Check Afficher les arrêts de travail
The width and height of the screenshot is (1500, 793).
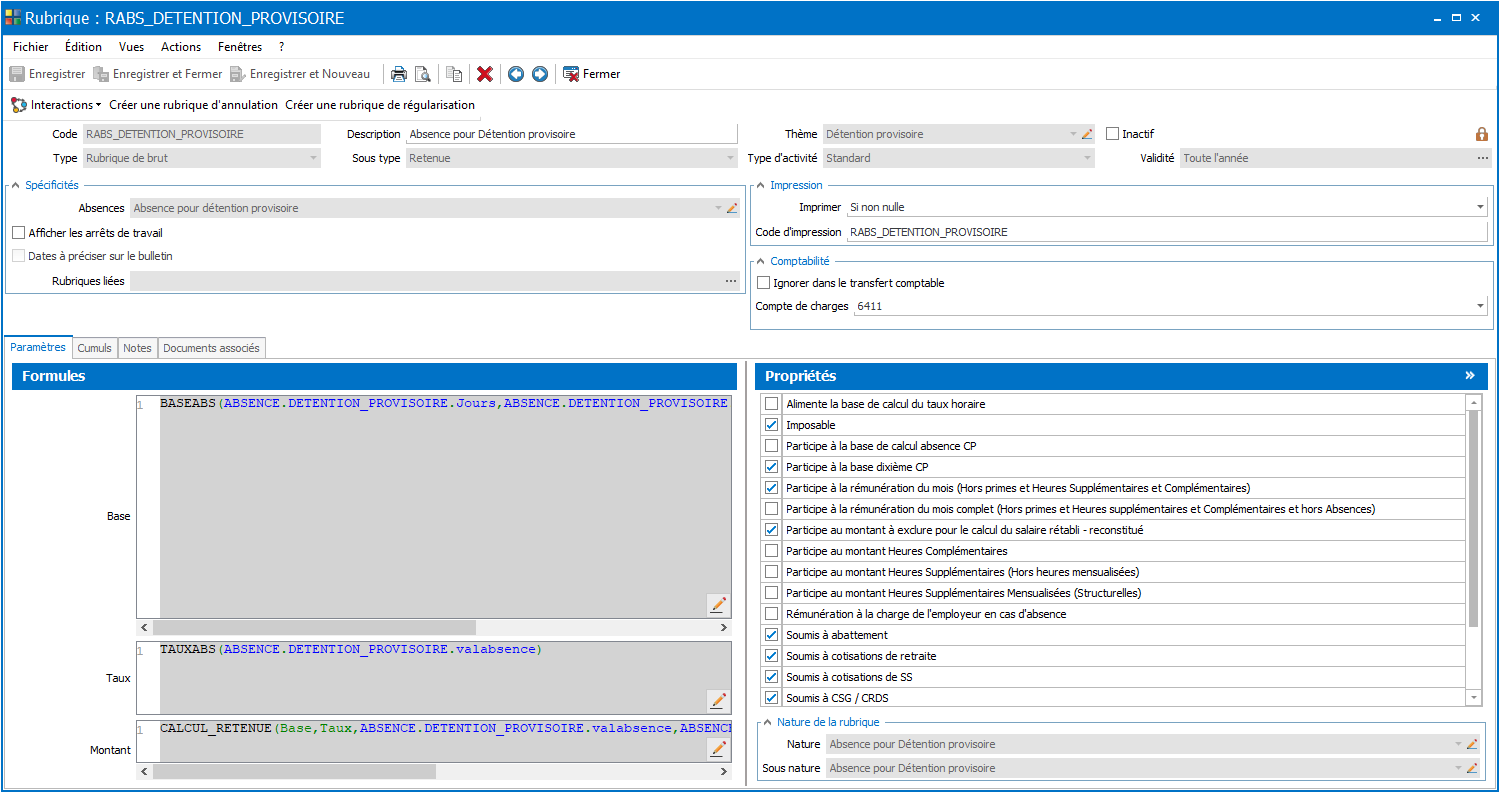click(18, 233)
